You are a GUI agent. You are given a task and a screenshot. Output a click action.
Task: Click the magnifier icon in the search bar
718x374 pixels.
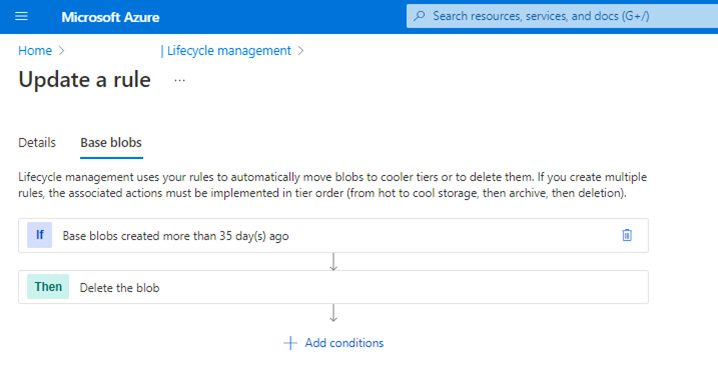419,16
